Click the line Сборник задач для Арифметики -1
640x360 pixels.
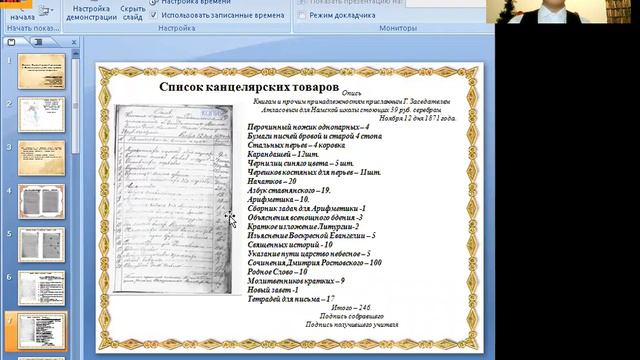pyautogui.click(x=307, y=209)
